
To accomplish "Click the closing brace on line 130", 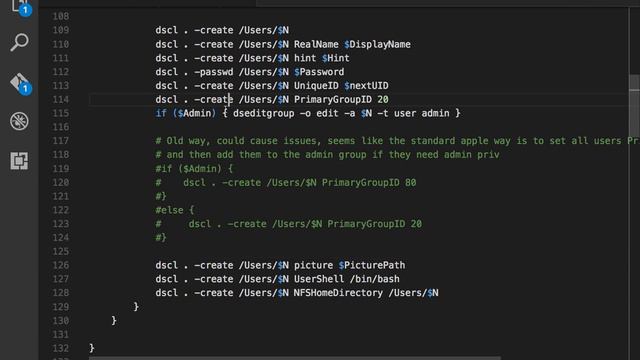I will (114, 321).
